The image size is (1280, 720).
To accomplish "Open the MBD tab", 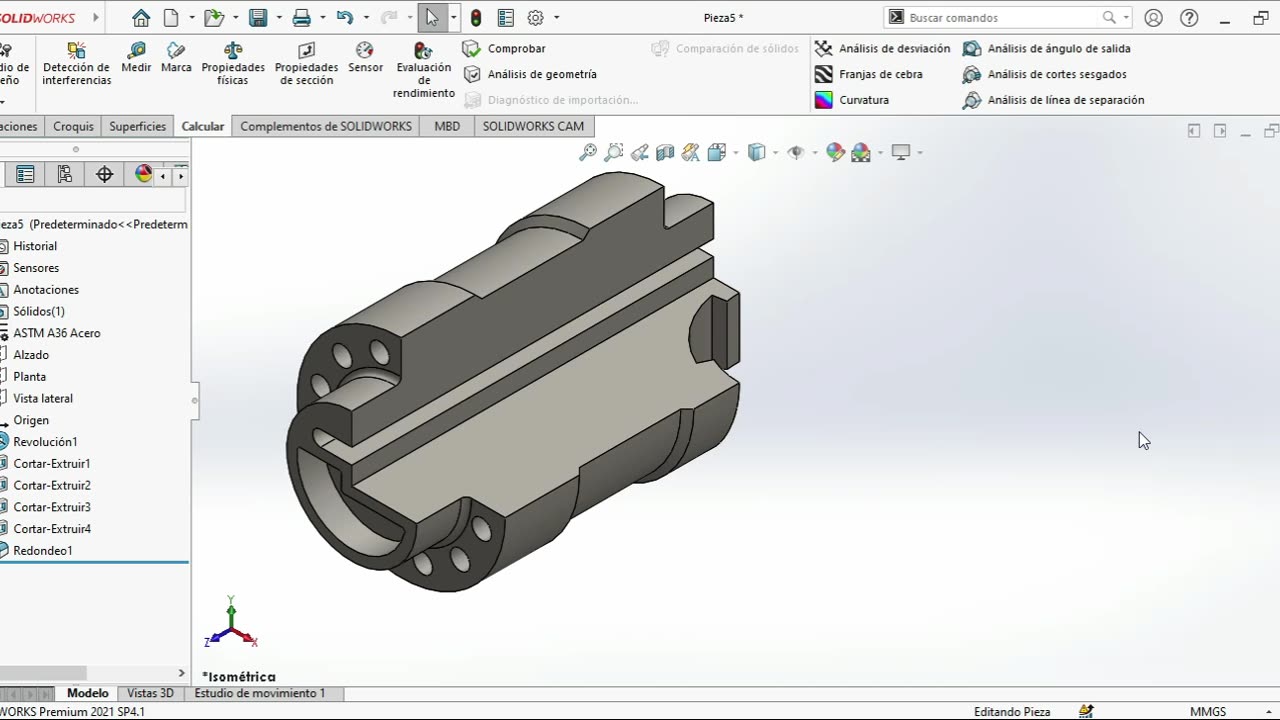I will pos(447,126).
